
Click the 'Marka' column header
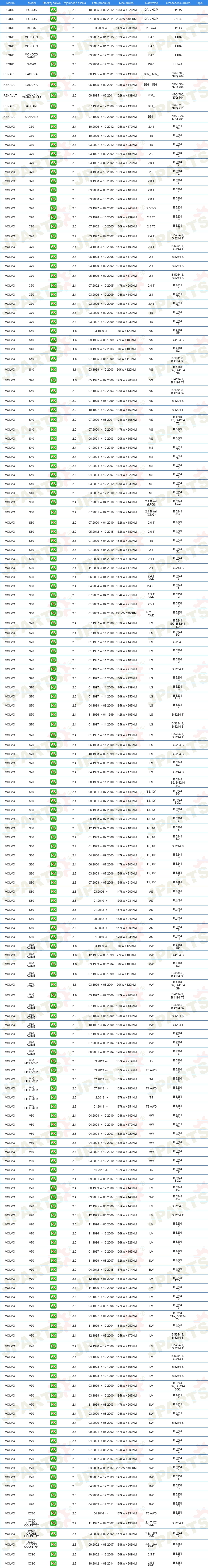(x=10, y=3)
